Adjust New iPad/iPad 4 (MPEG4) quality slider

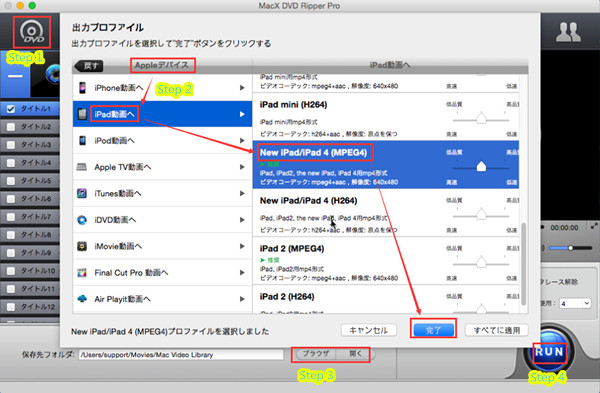coord(481,167)
